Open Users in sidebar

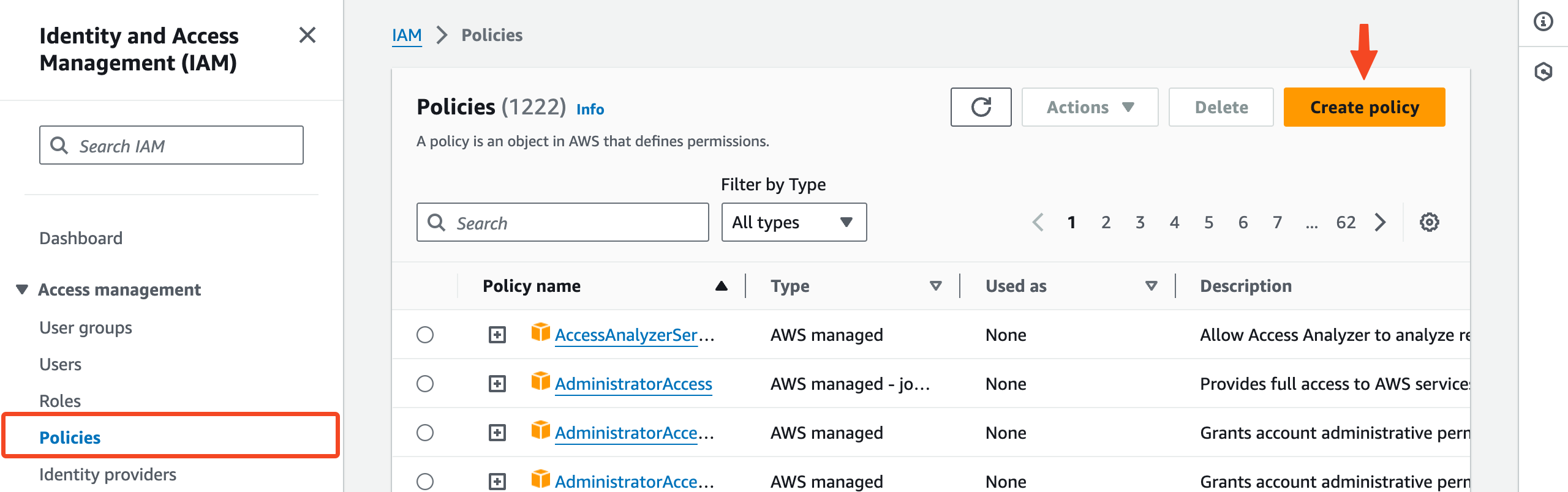60,364
